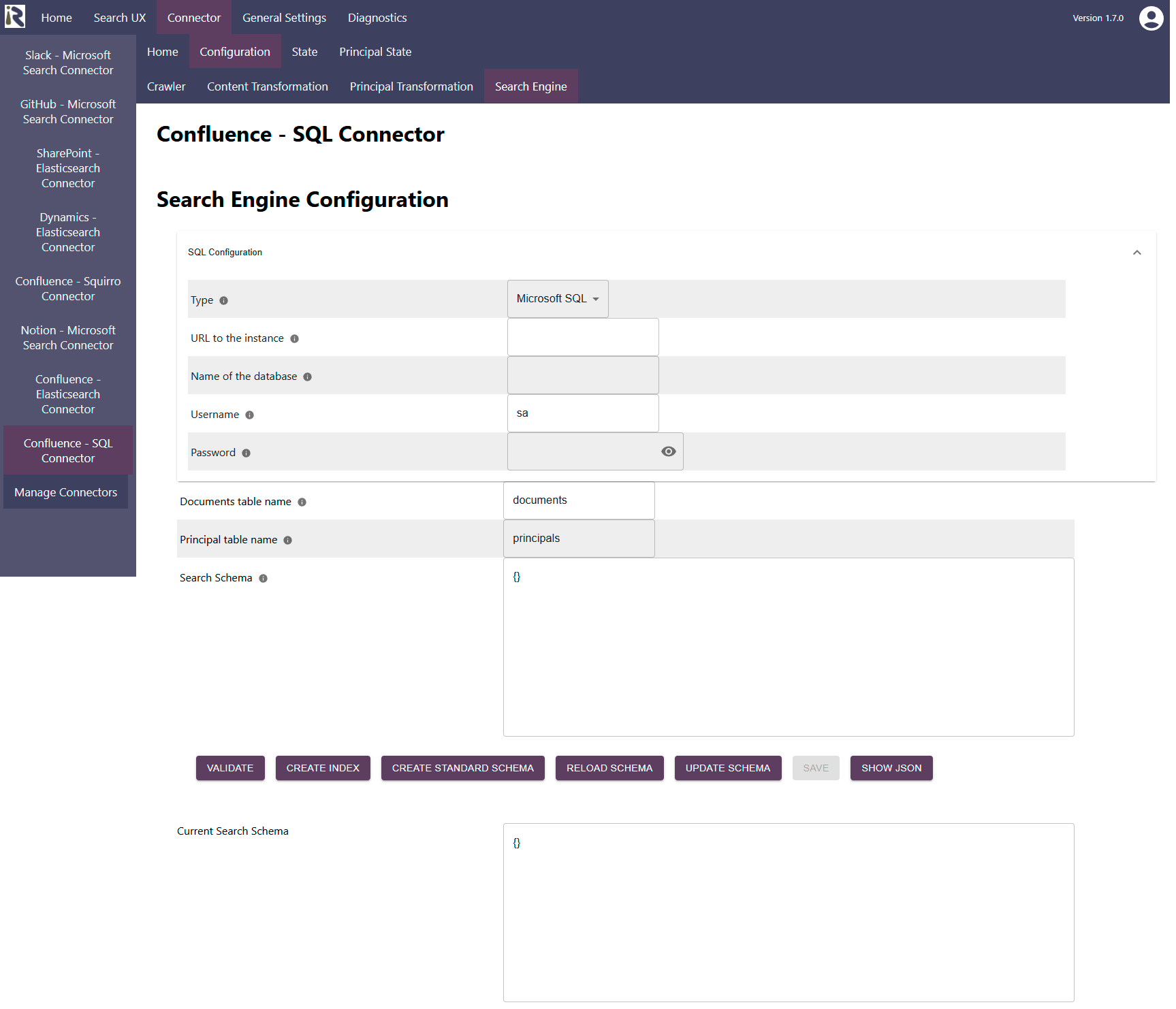Select GitHub - Microsoft Search Connector
The height and width of the screenshot is (1009, 1176).
(x=68, y=112)
